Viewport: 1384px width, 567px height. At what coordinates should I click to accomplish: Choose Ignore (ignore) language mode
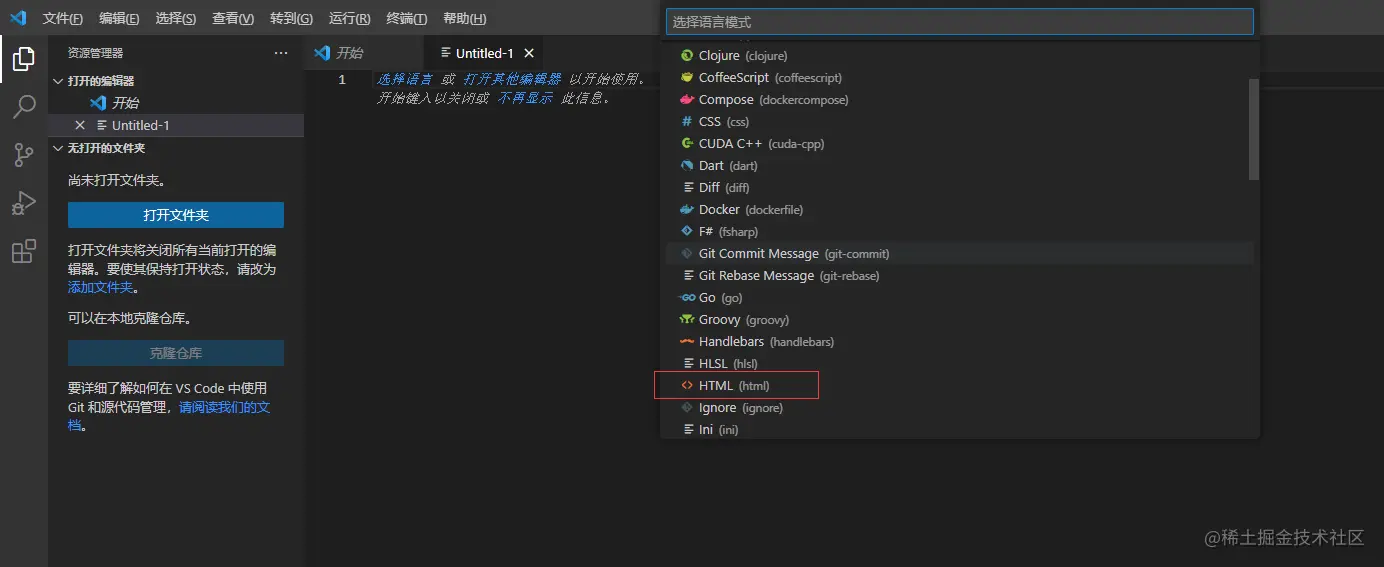[x=960, y=408]
